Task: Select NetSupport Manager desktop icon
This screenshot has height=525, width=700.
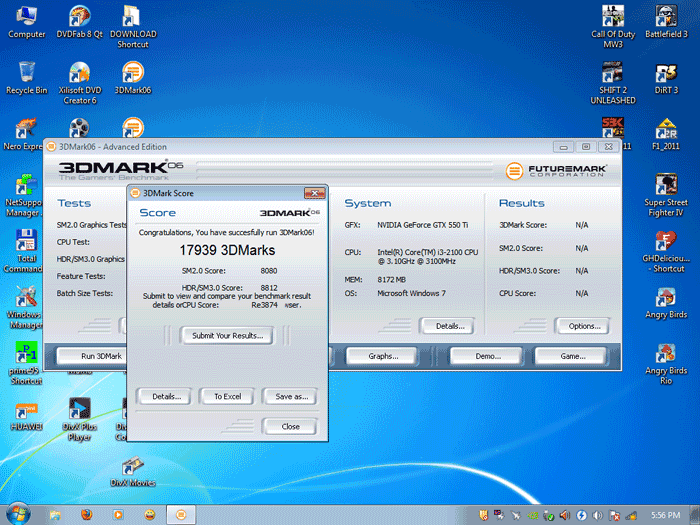Action: coord(23,195)
